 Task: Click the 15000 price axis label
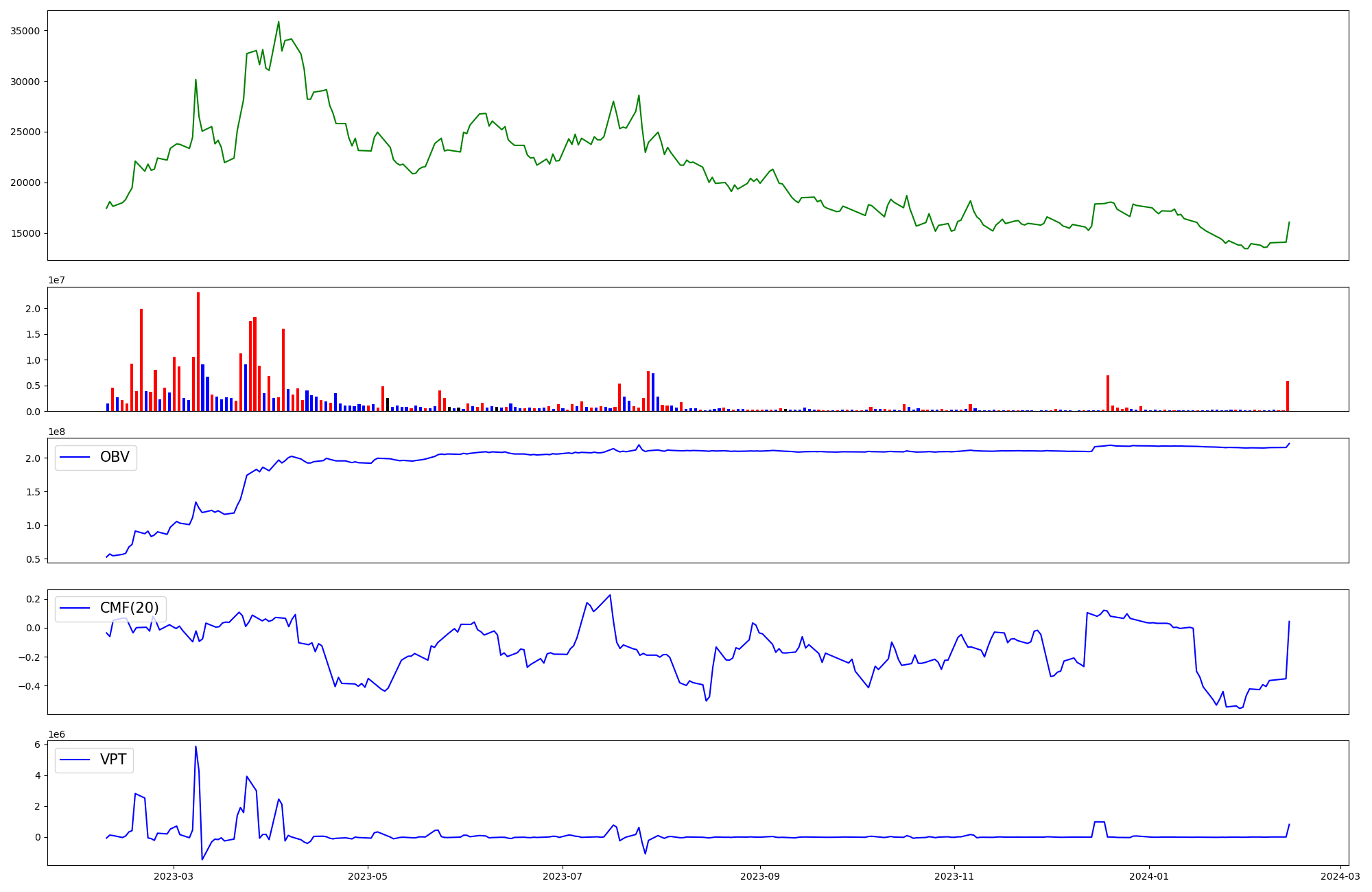(x=25, y=234)
